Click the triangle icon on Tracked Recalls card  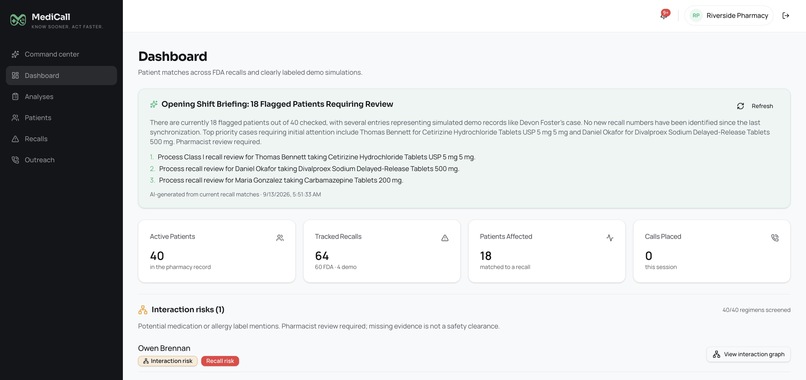click(445, 238)
